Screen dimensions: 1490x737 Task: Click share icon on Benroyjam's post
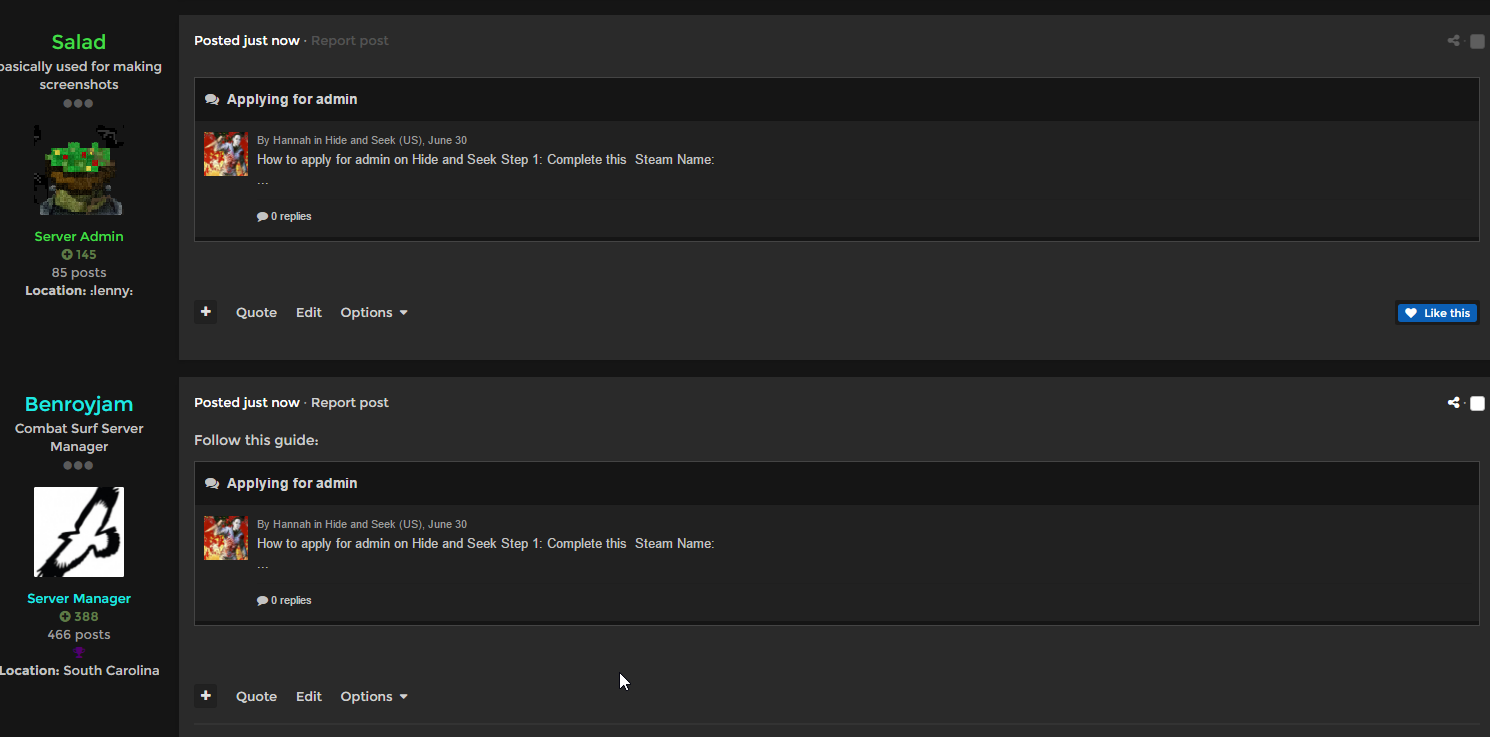1453,403
